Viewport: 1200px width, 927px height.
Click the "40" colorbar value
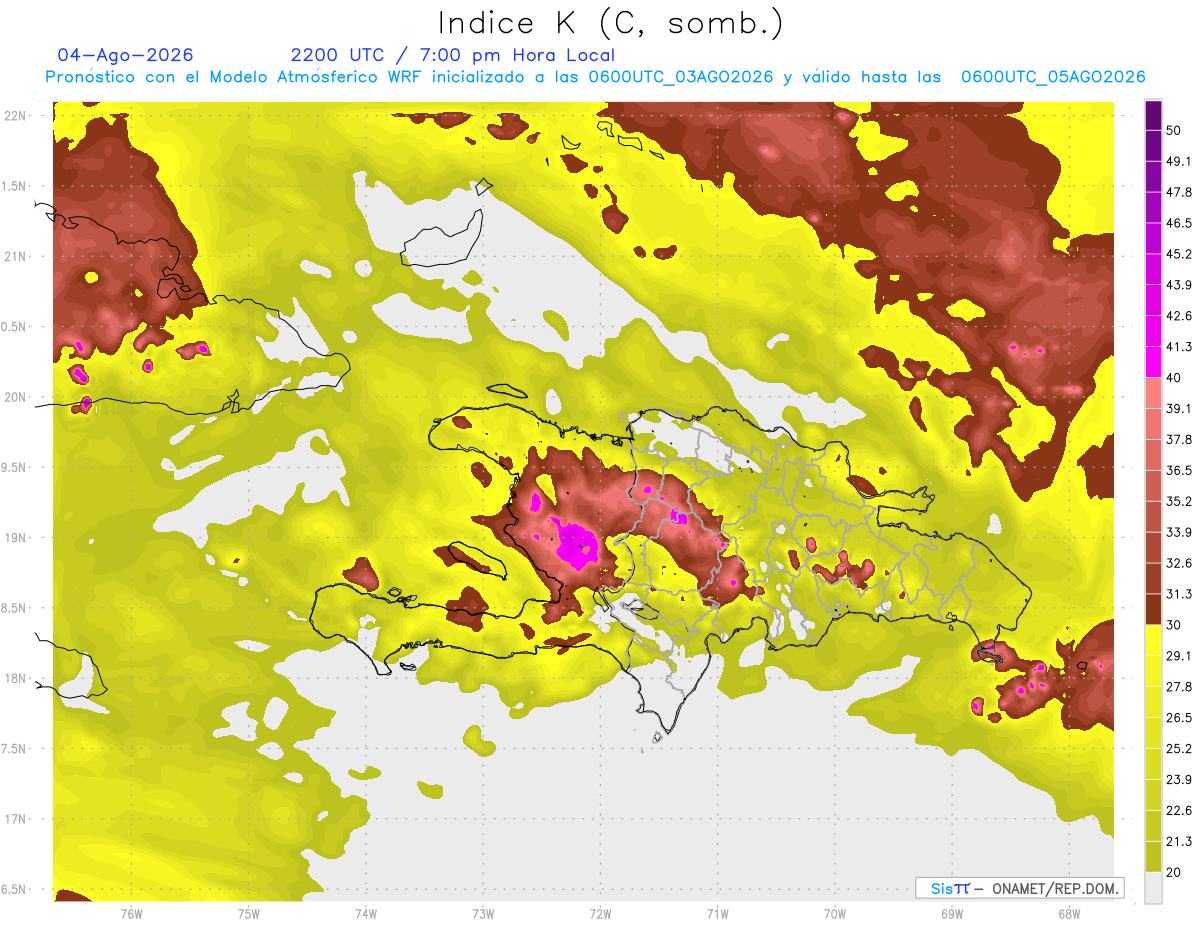click(1175, 378)
